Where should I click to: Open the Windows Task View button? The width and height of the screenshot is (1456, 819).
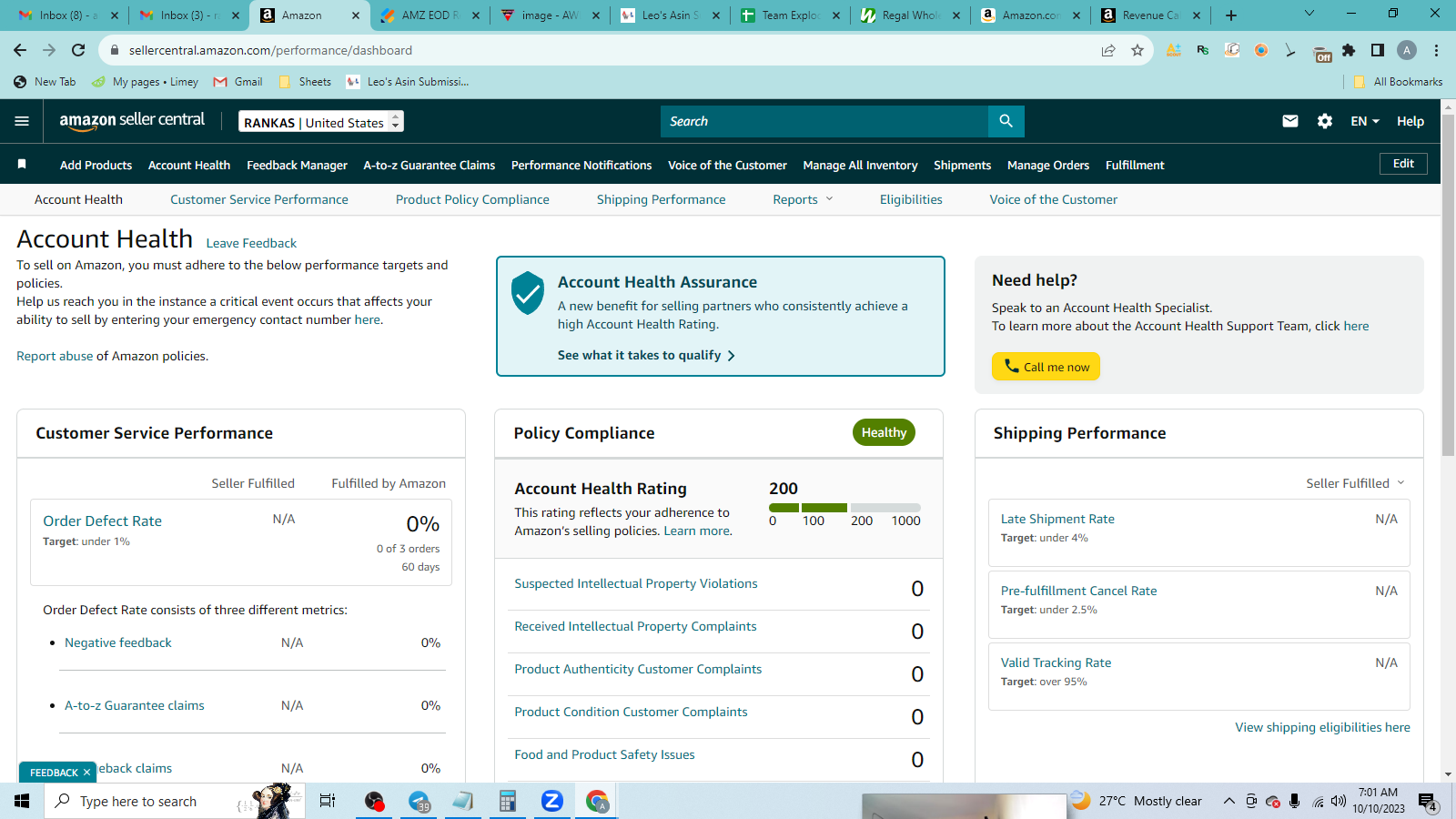click(328, 801)
